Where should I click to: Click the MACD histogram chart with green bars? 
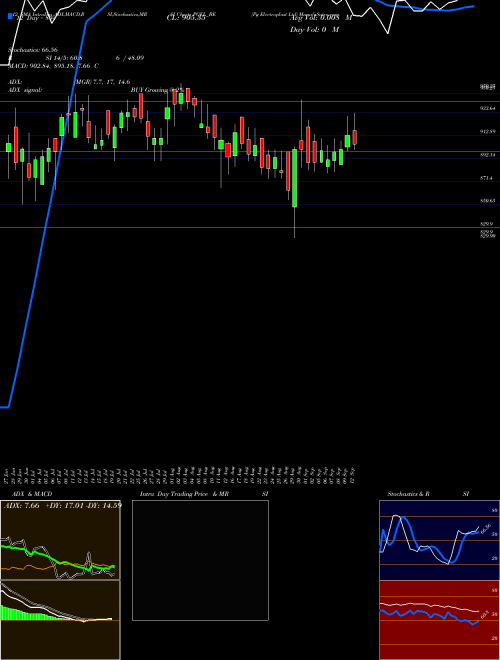click(x=60, y=620)
